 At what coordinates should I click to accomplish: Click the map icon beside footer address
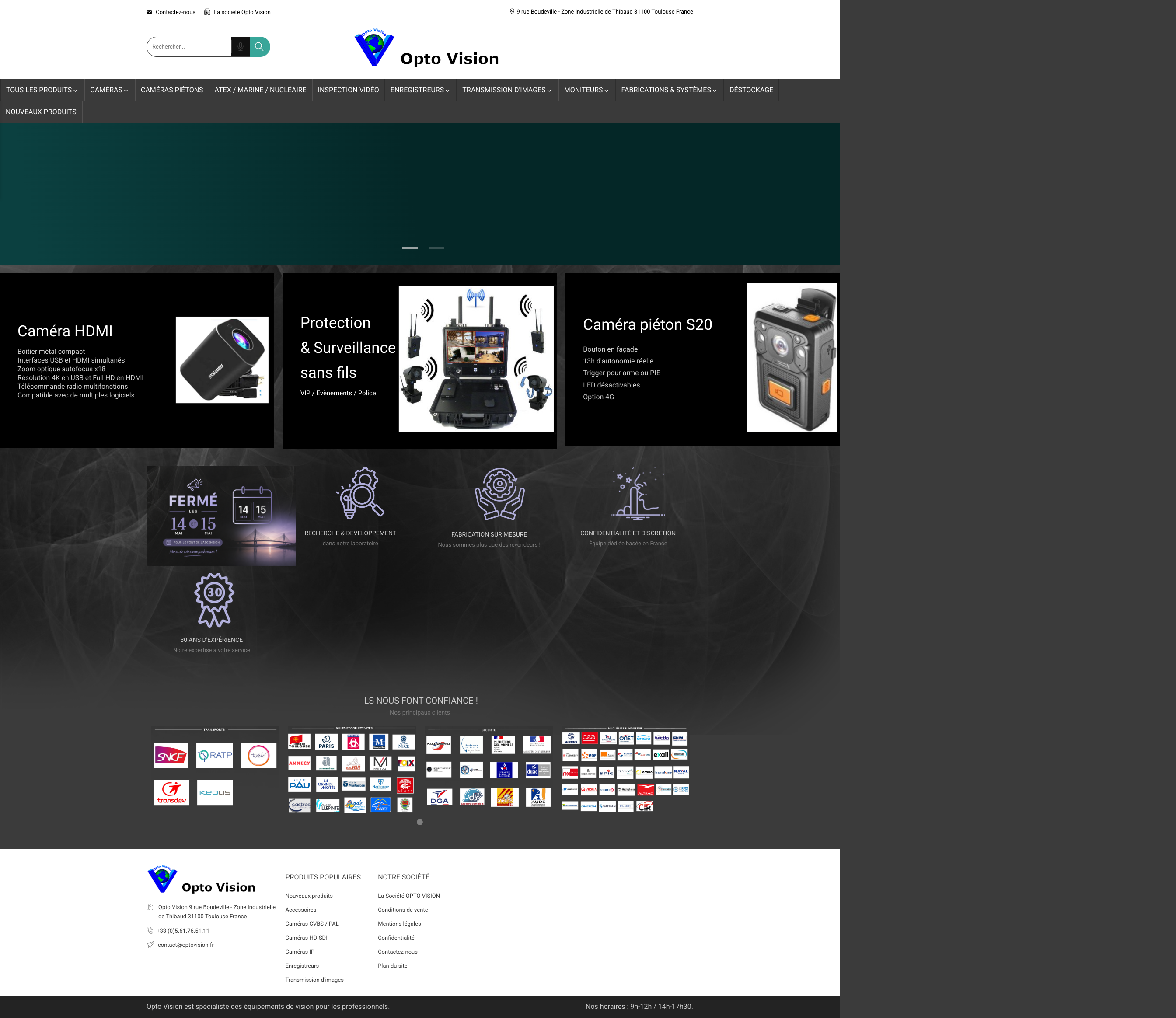[x=150, y=907]
